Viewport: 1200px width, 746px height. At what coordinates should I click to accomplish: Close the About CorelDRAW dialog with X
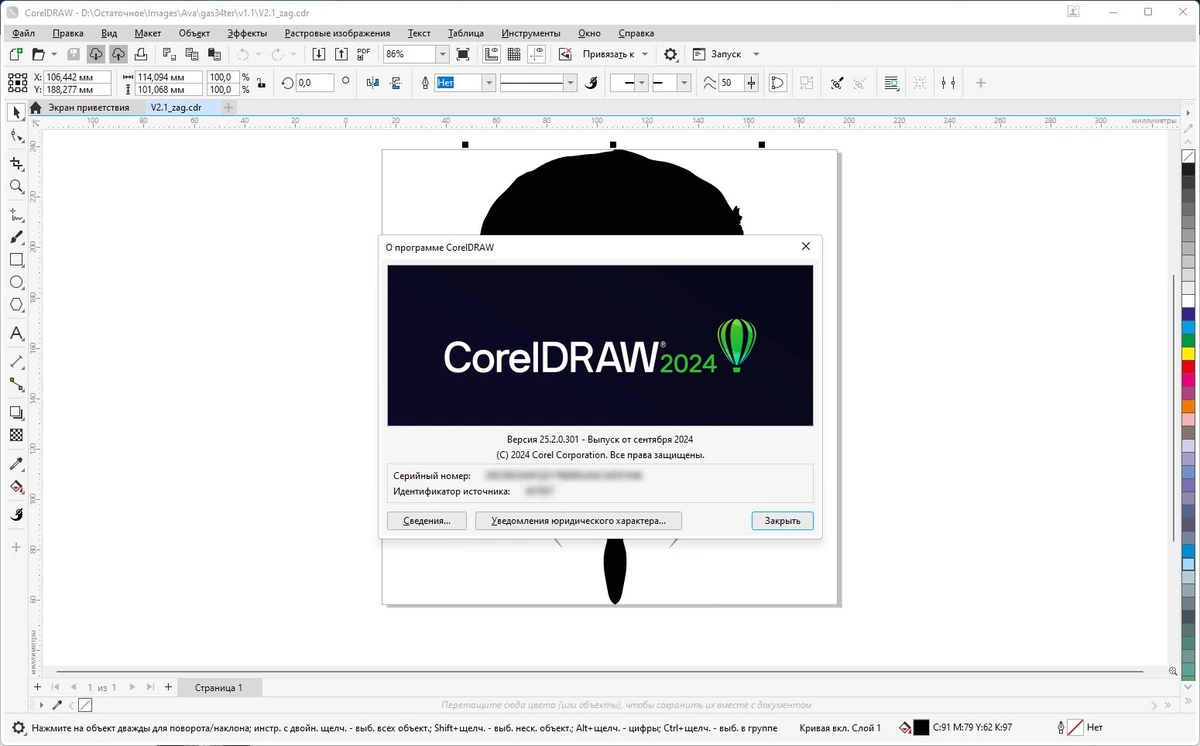pyautogui.click(x=806, y=246)
